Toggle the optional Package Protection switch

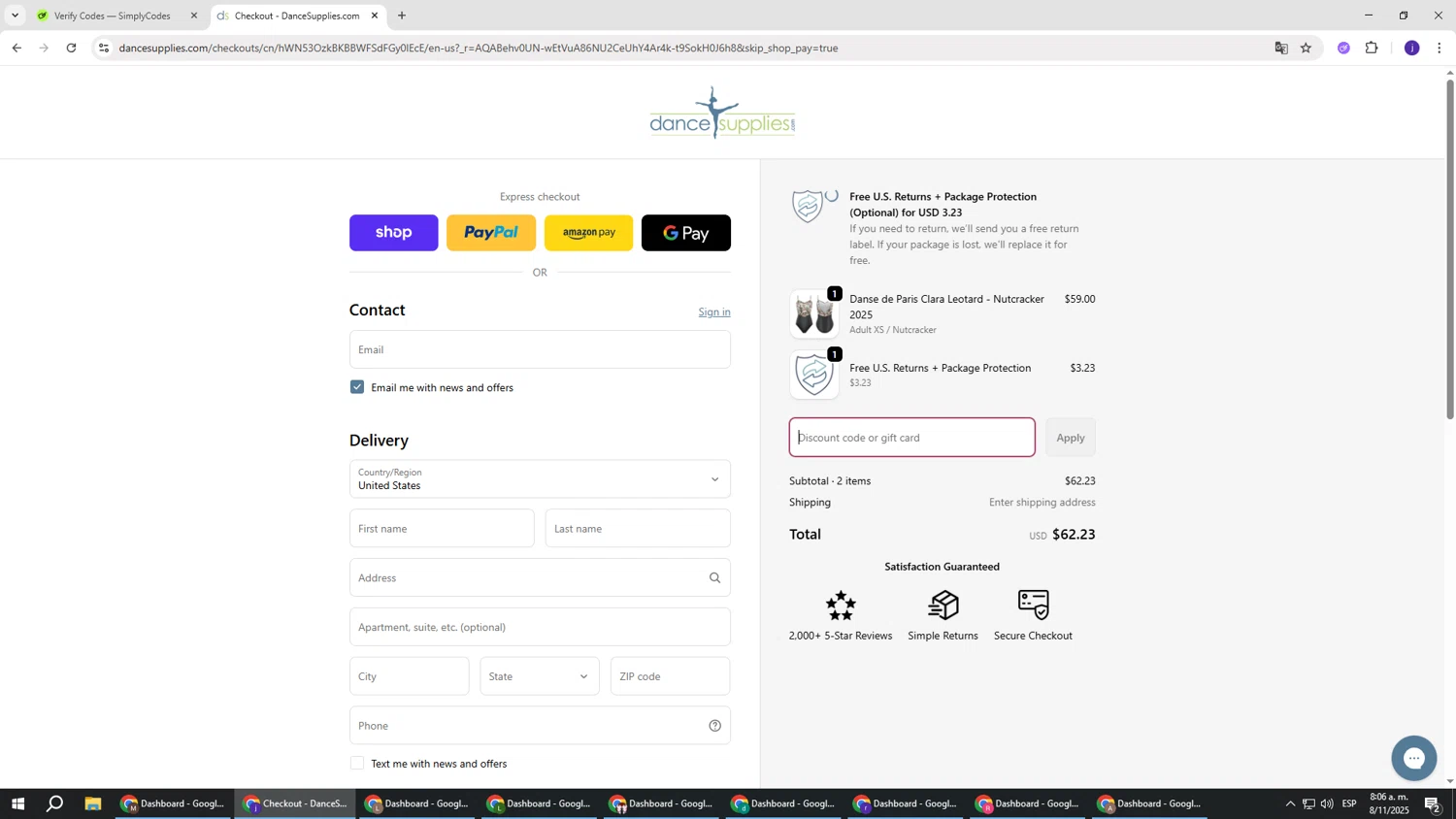[x=832, y=196]
